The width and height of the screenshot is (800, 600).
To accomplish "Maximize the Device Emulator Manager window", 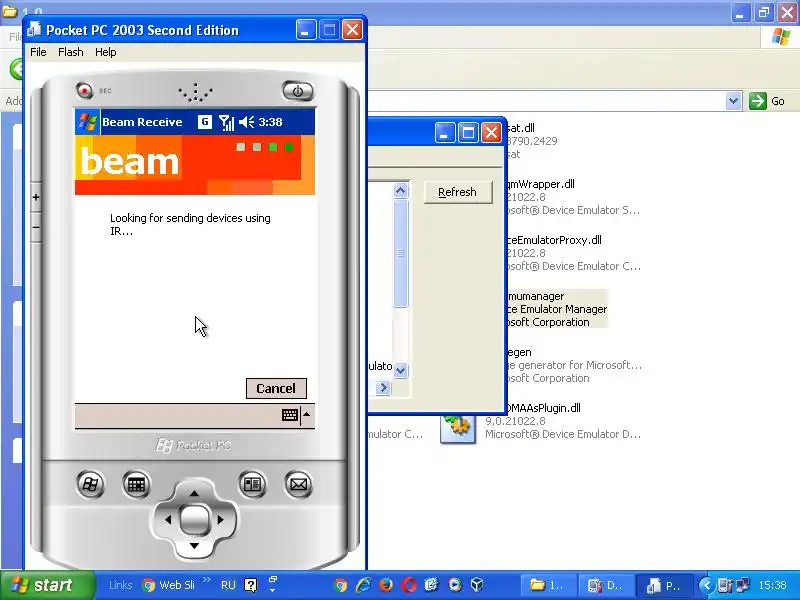I will 468,133.
